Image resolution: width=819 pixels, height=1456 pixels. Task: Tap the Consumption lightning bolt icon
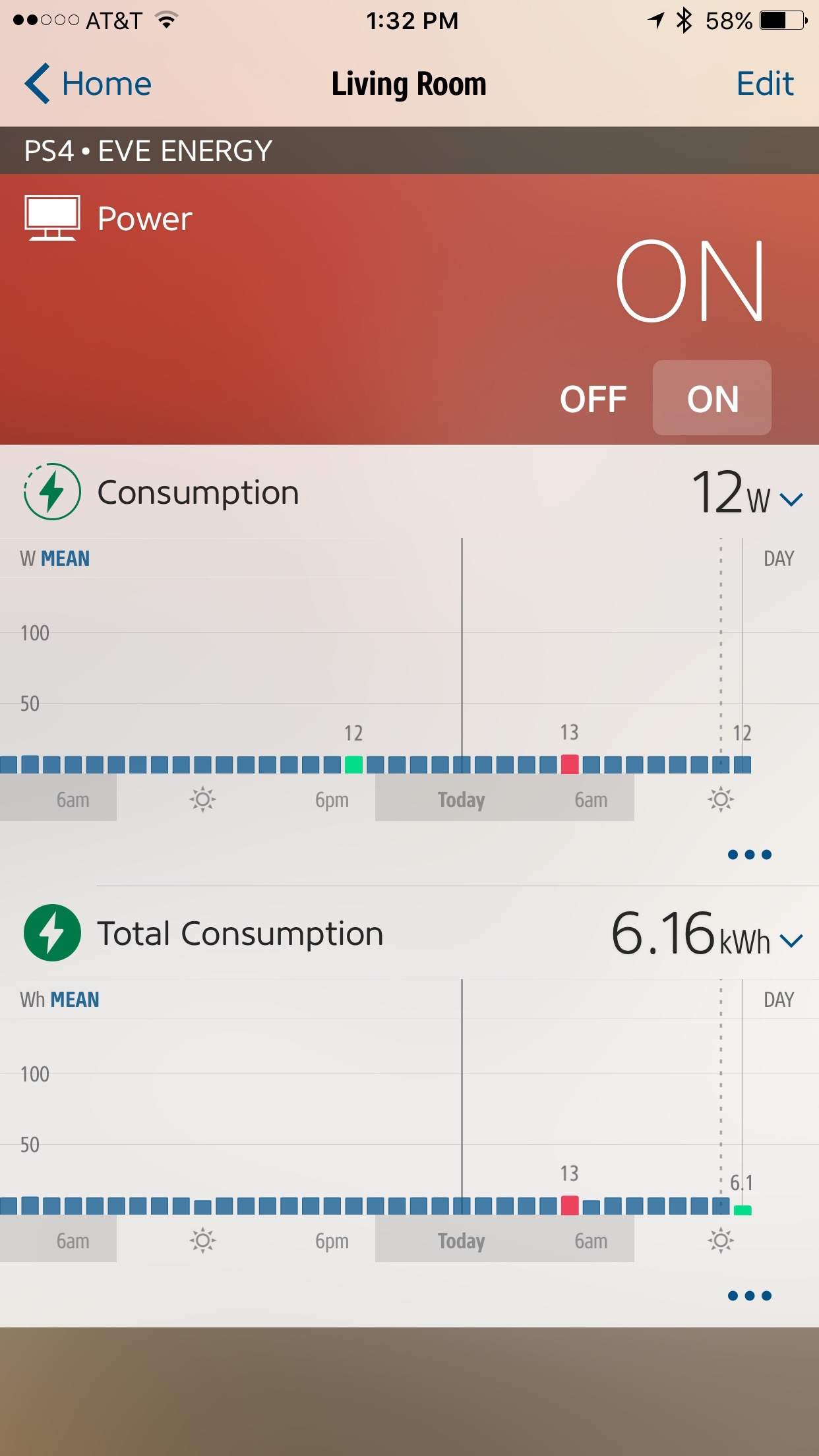pos(52,492)
